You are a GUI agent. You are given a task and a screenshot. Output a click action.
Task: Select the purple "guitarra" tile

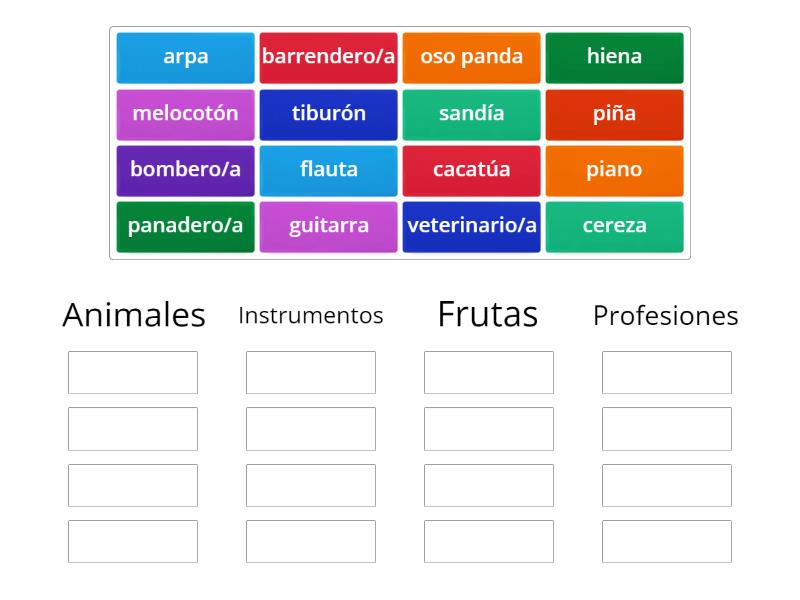[328, 226]
